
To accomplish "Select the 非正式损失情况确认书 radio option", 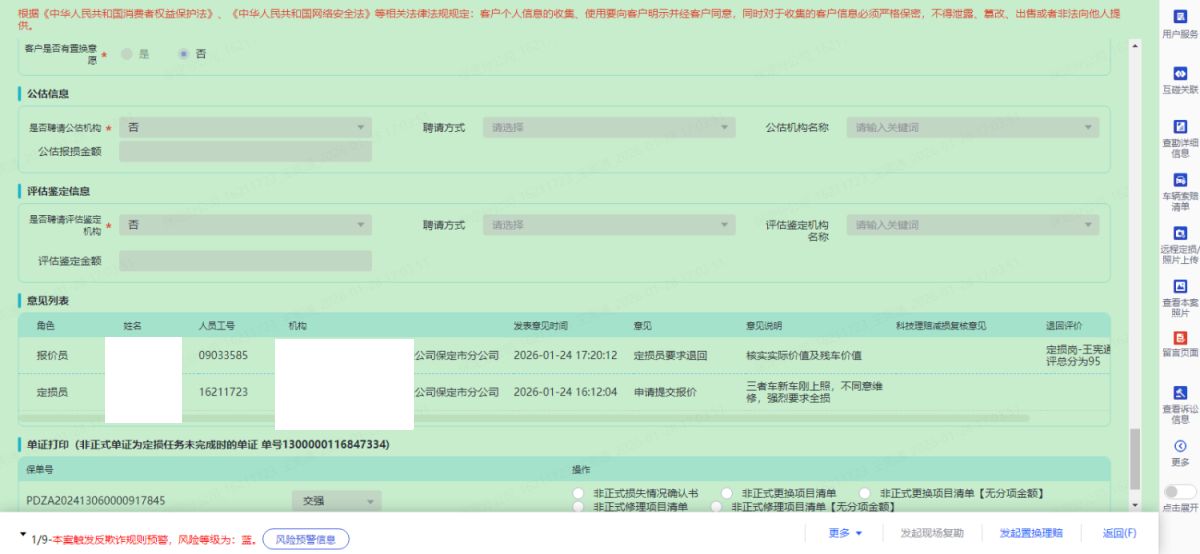I will [x=578, y=493].
